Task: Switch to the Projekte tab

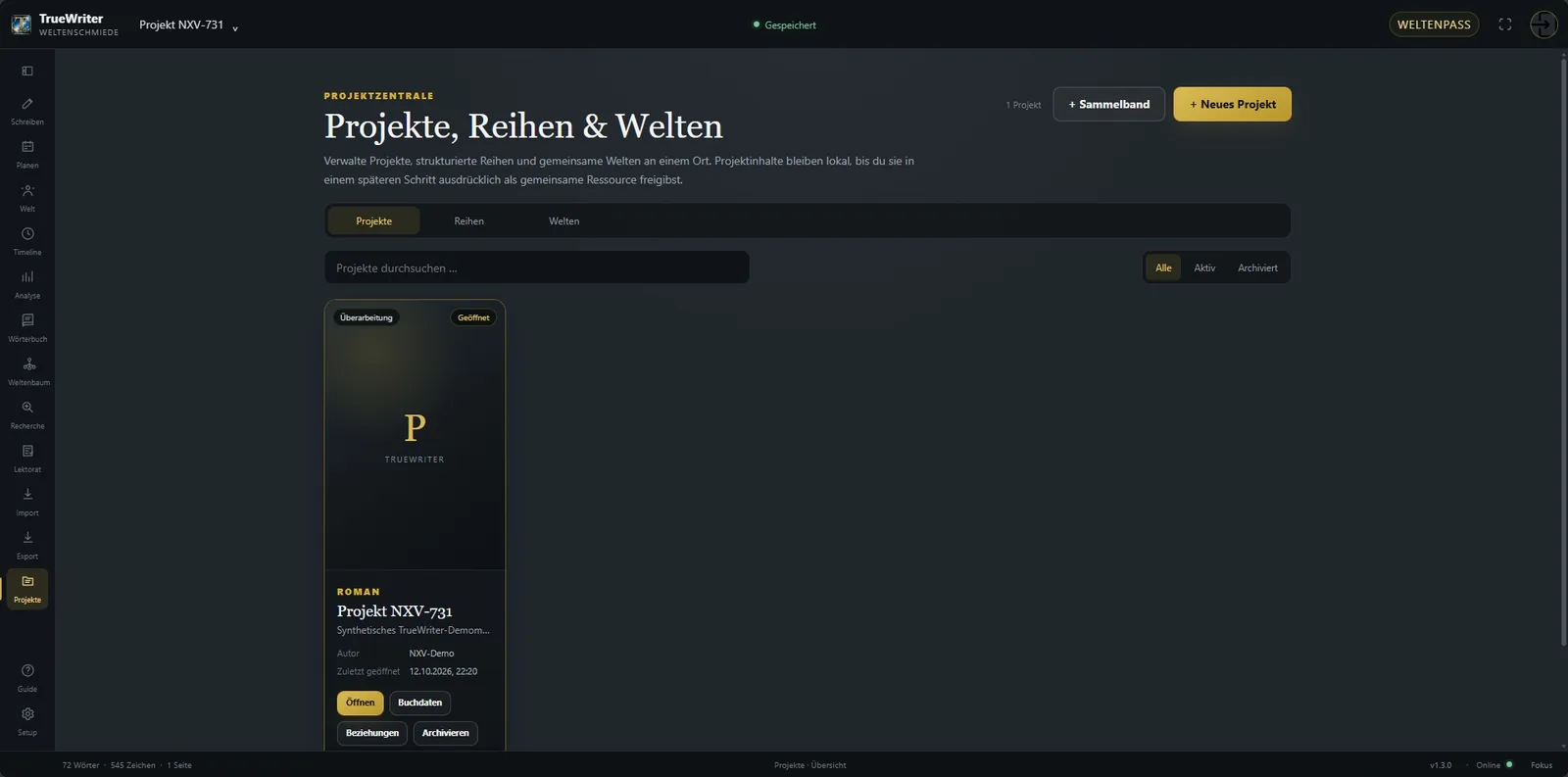Action: click(x=373, y=220)
